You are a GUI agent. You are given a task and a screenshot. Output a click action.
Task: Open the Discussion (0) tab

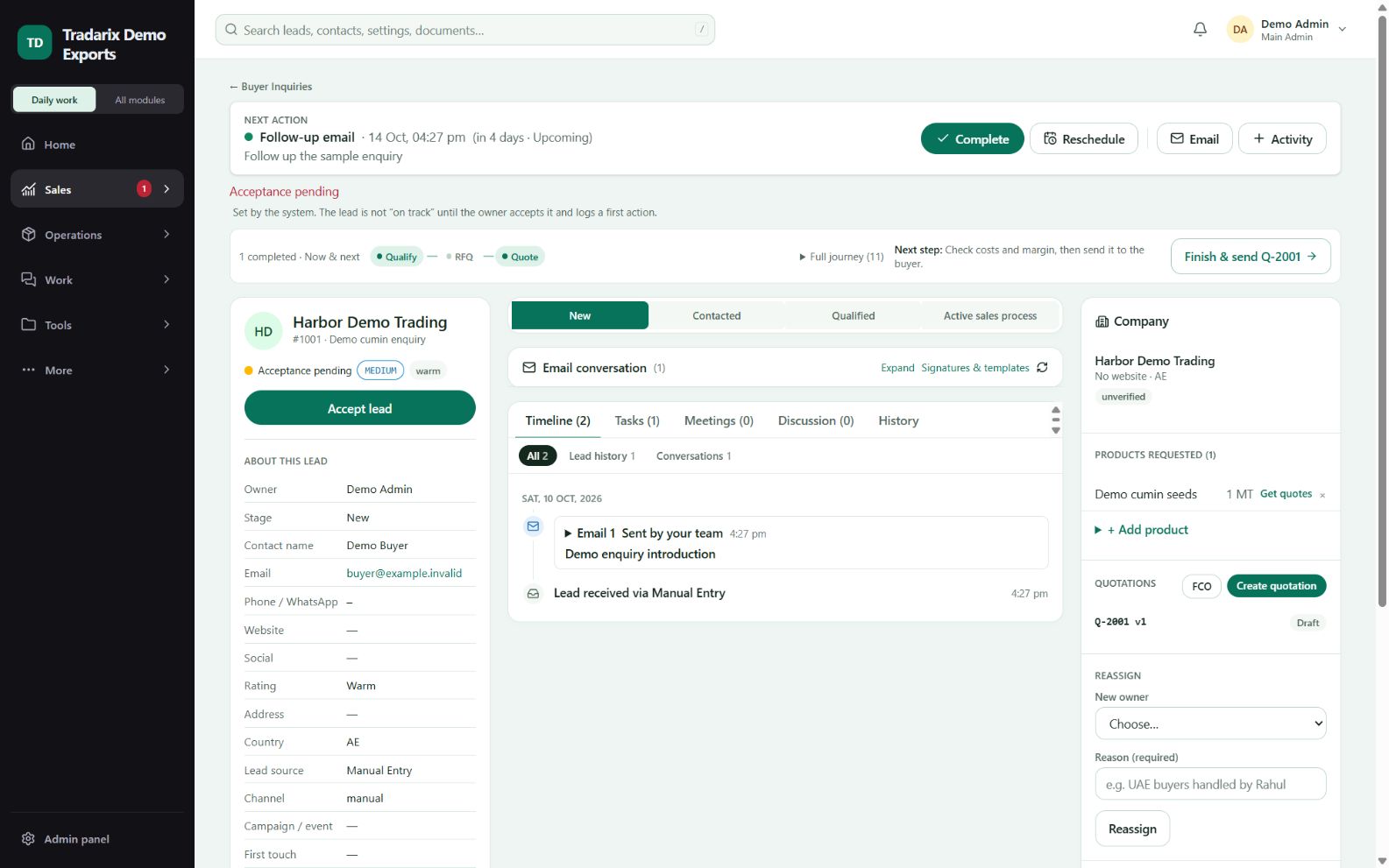pos(816,420)
